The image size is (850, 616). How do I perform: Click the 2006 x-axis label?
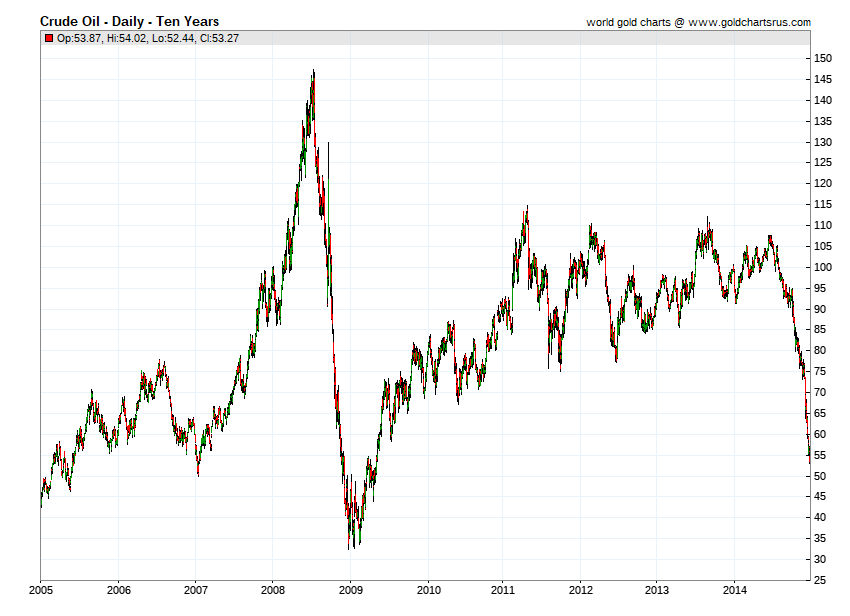point(118,590)
